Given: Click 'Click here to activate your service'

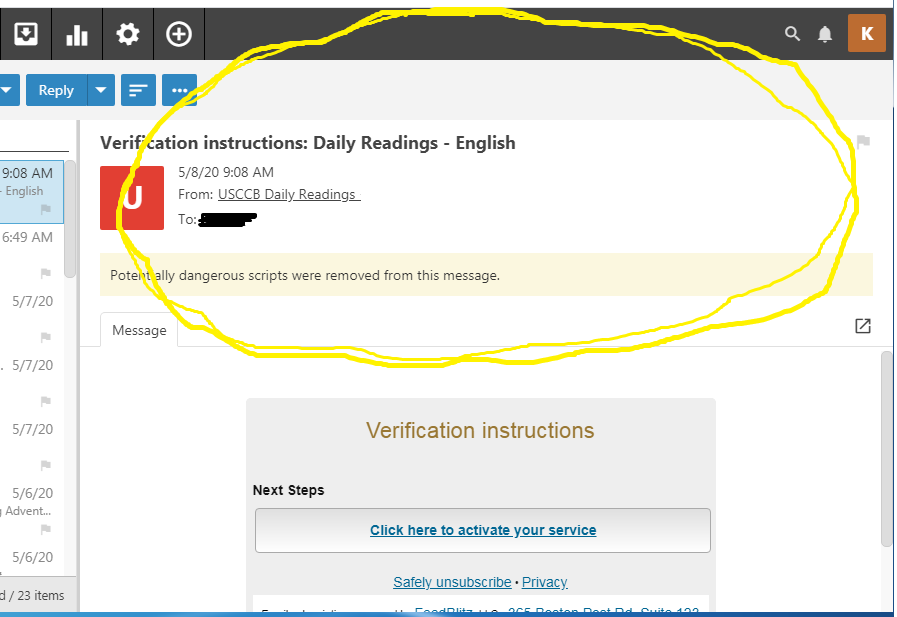Looking at the screenshot, I should point(483,530).
